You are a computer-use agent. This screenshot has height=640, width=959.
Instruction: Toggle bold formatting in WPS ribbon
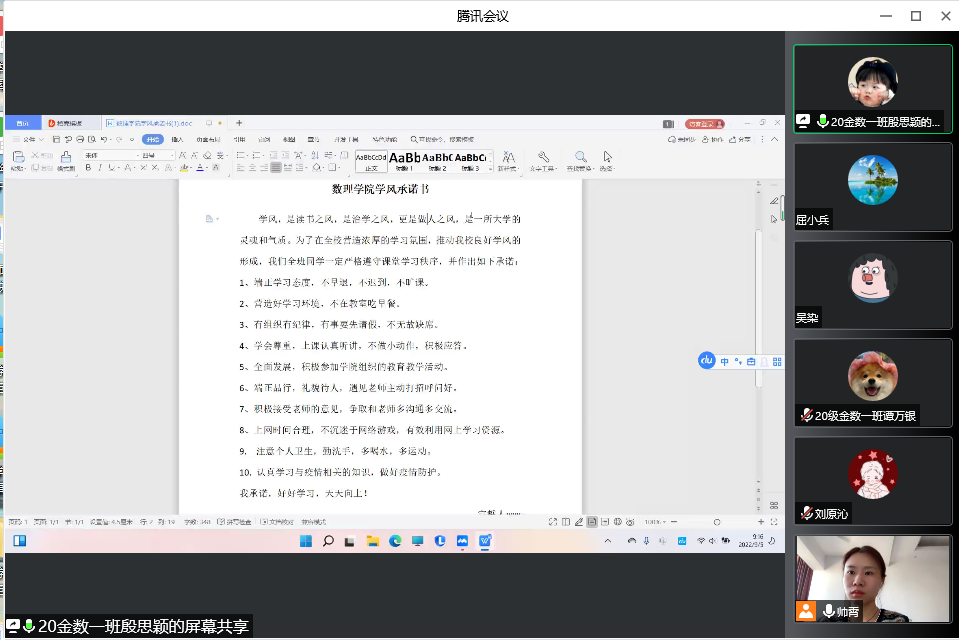88,168
